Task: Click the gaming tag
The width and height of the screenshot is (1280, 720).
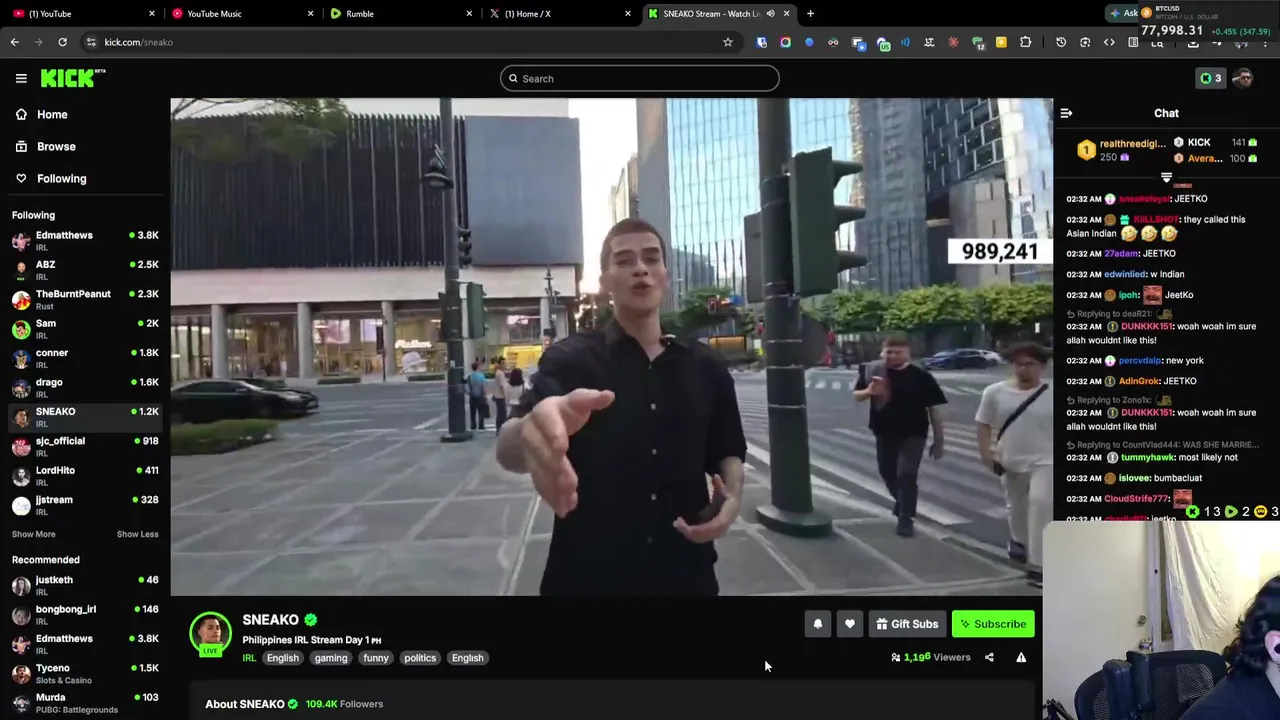Action: pos(331,658)
